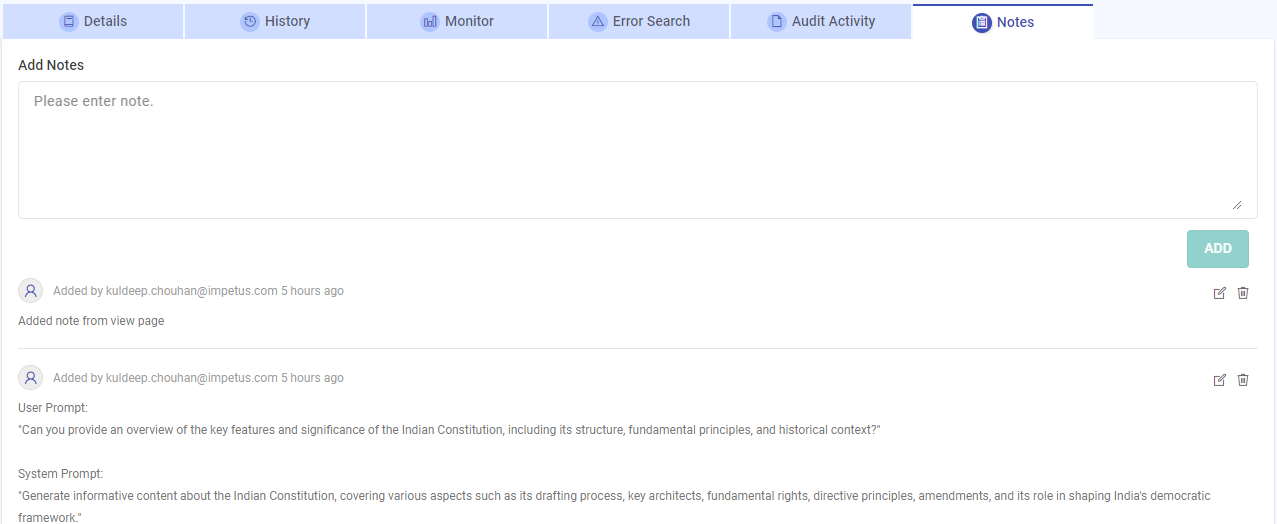
Task: Click the History tab clock icon
Action: pos(250,21)
